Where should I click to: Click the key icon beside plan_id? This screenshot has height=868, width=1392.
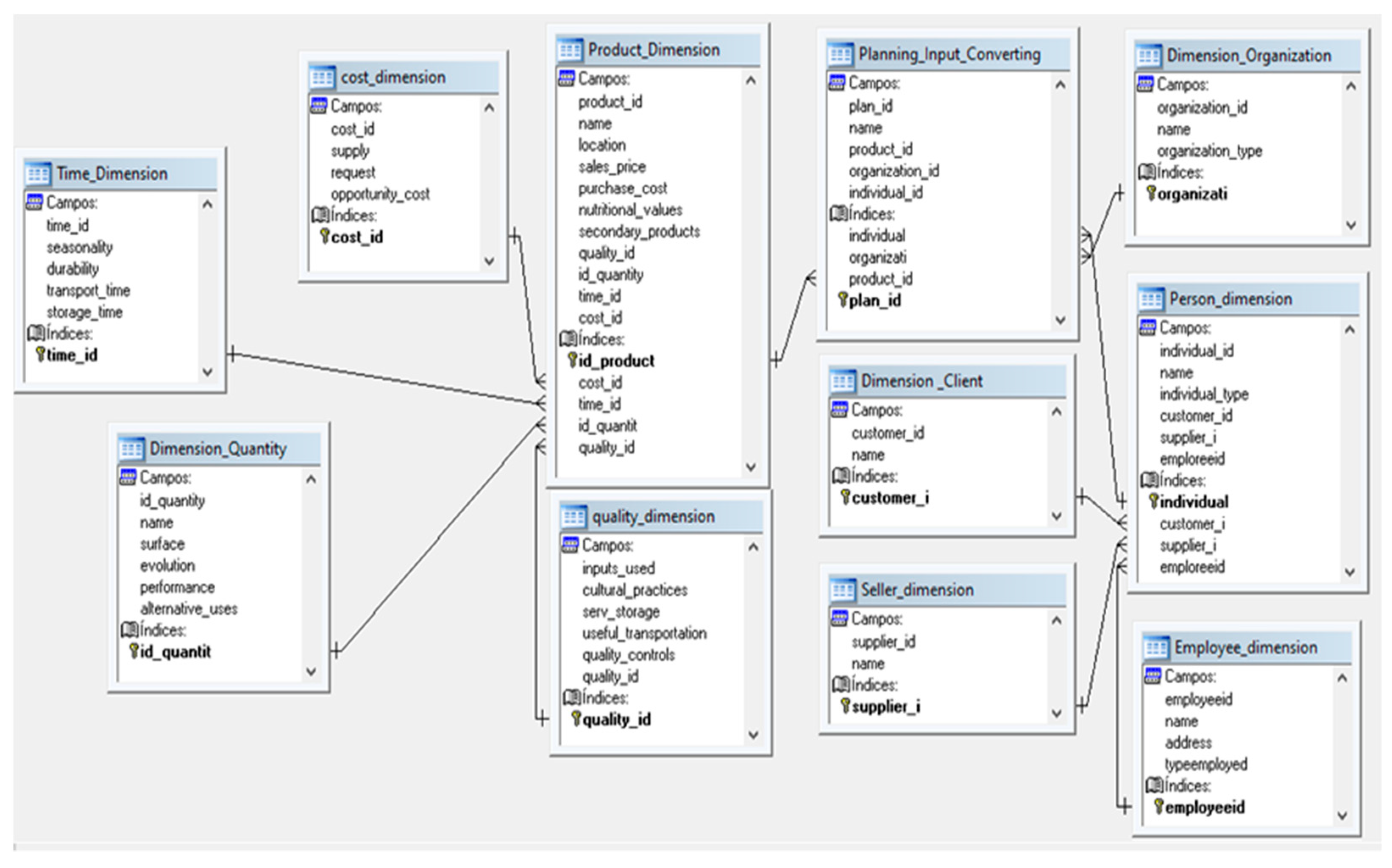click(842, 299)
